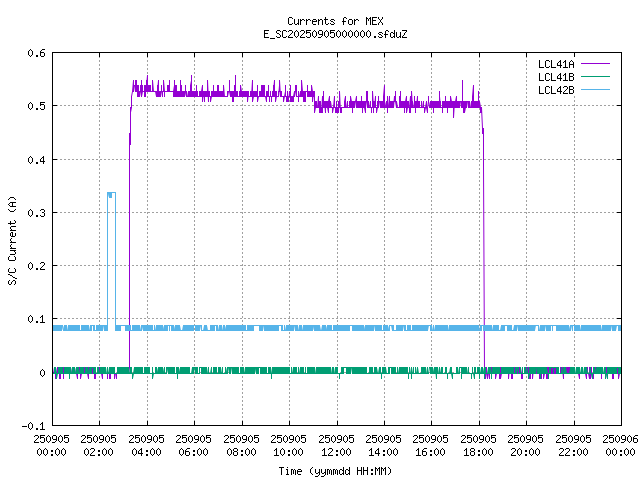Select the LCL41B legend label
This screenshot has width=640, height=480.
(555, 76)
